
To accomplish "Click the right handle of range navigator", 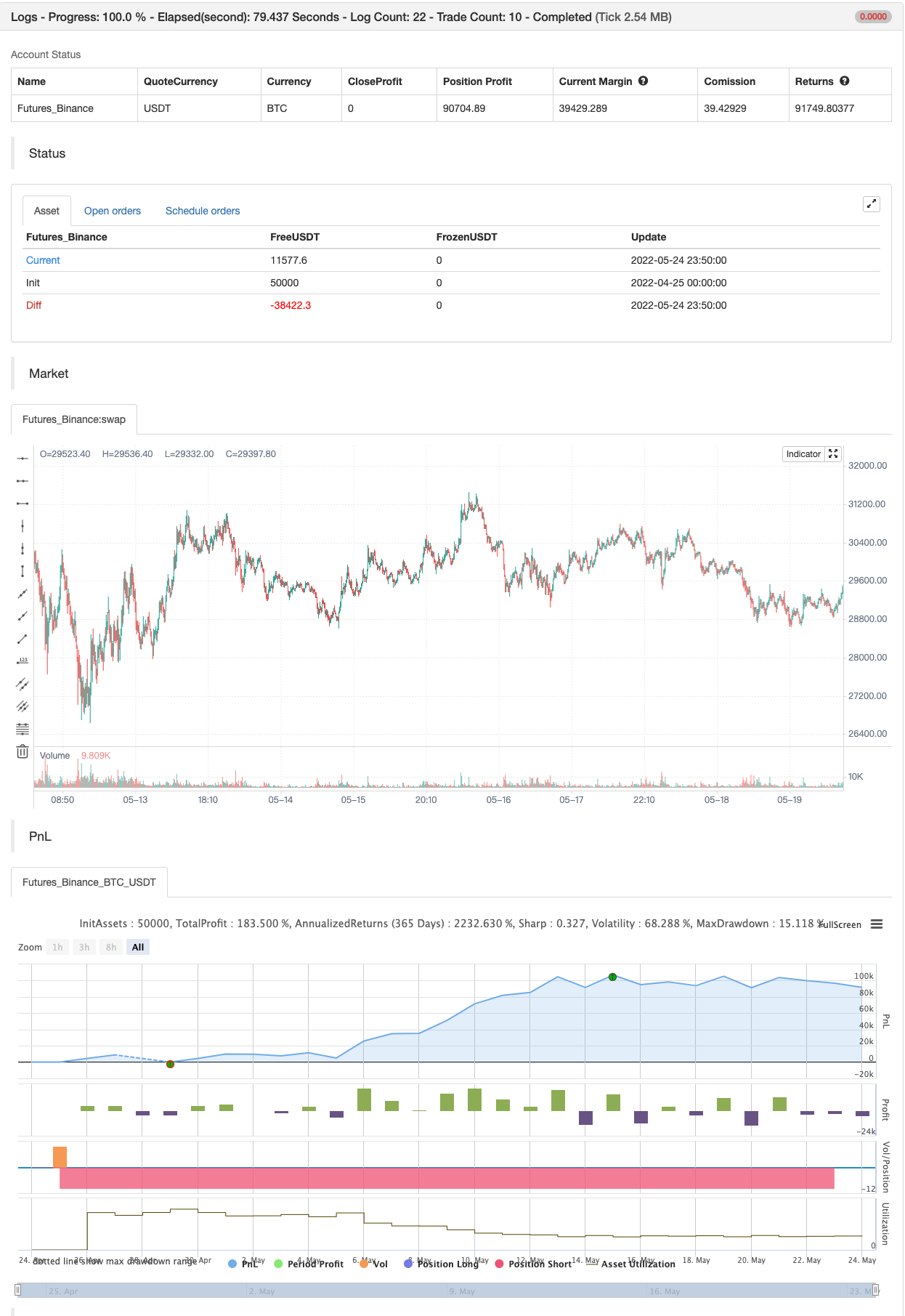I will point(875,1290).
